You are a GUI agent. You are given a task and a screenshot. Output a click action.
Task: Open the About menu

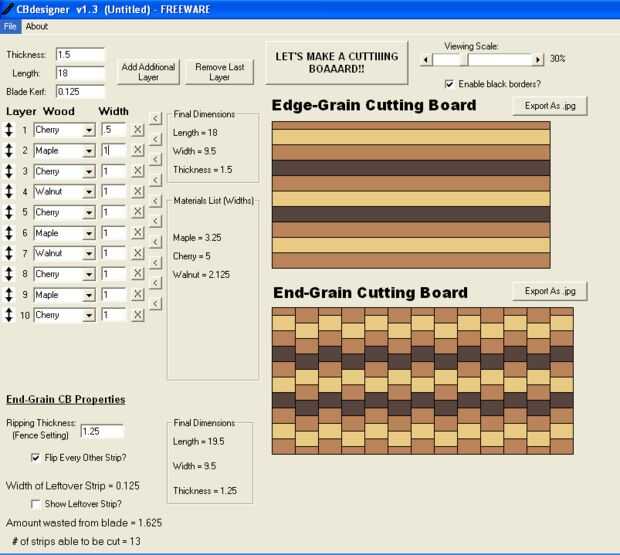[37, 26]
